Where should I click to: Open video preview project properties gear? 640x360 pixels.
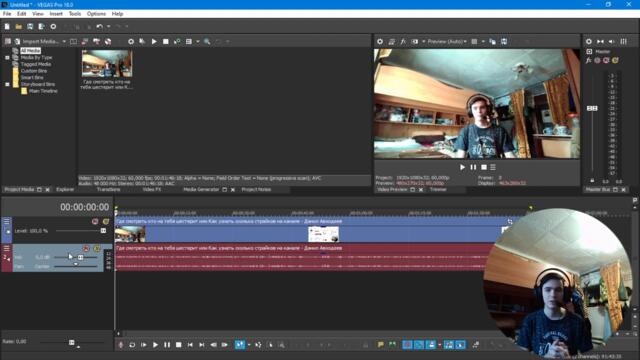tap(380, 42)
